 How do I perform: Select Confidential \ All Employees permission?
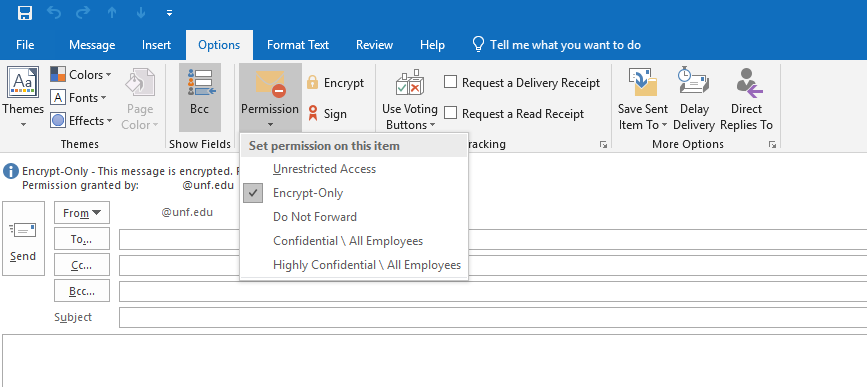click(x=354, y=241)
